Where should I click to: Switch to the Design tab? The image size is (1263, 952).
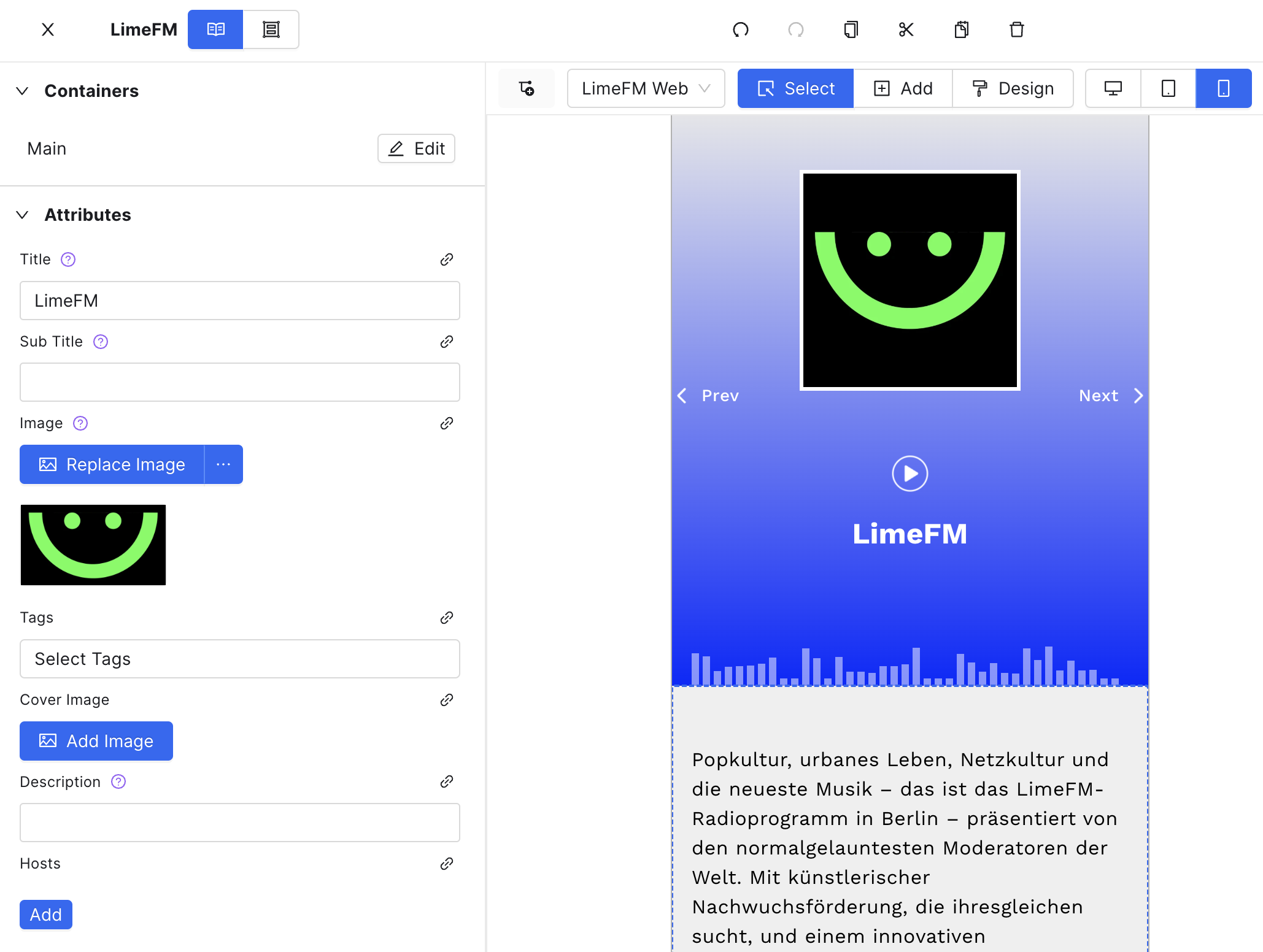(x=1013, y=88)
